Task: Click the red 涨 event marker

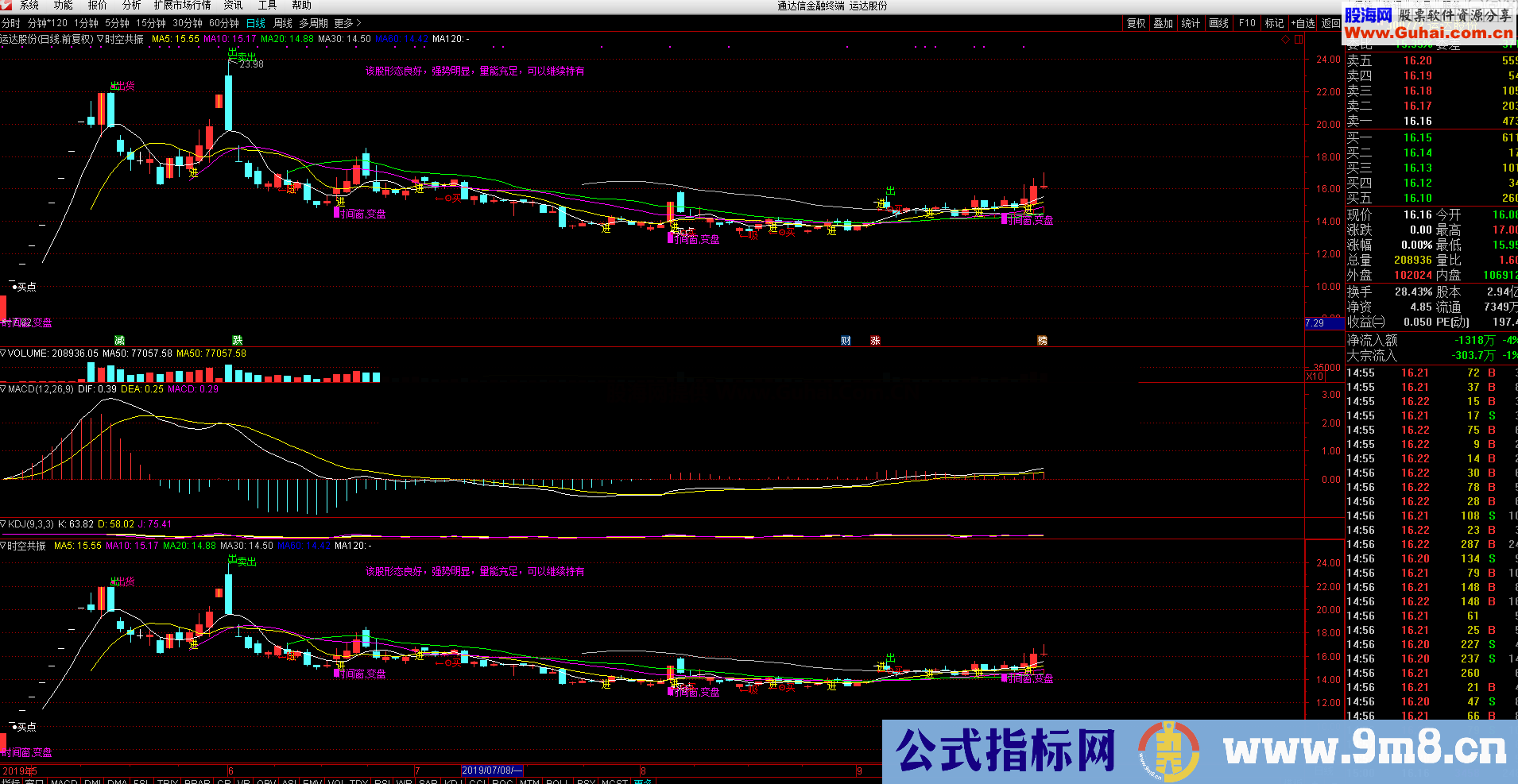Action: point(875,340)
